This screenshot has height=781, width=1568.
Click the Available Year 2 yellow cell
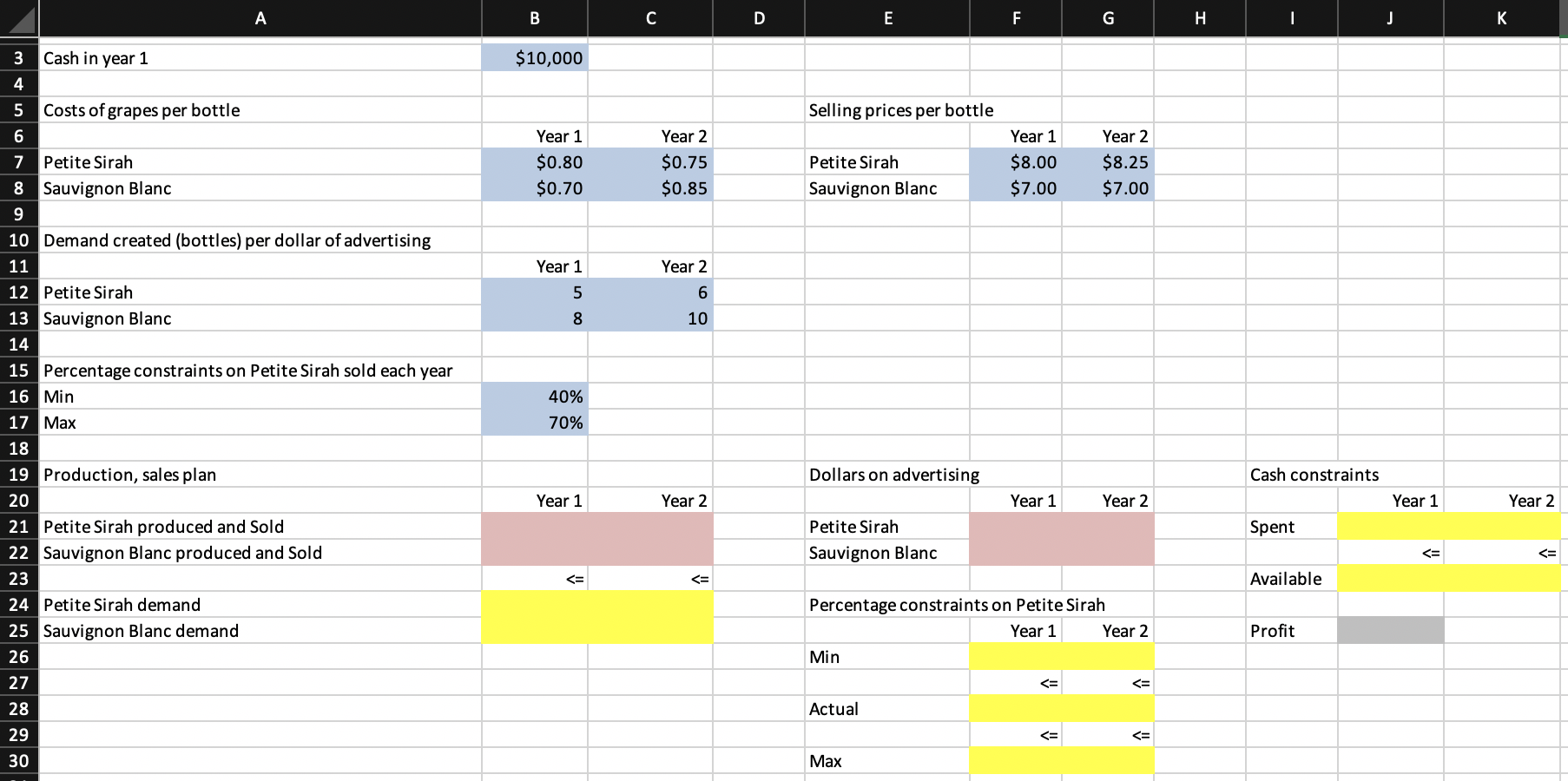1502,579
